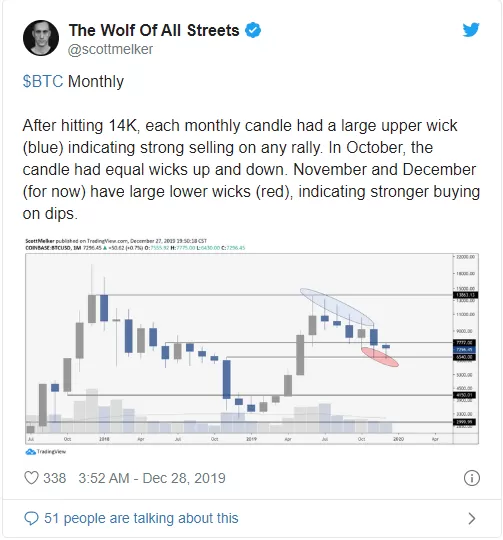503x540 pixels.
Task: Click 51 people are talking about this
Action: pyautogui.click(x=141, y=518)
